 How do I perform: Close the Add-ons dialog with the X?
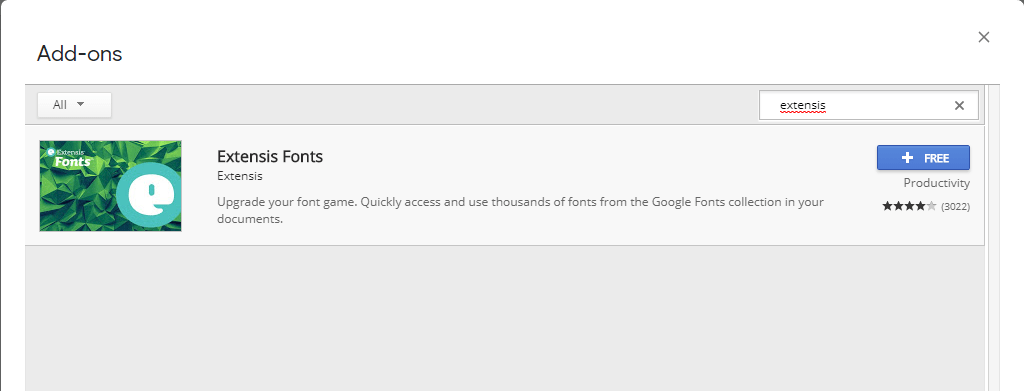[984, 37]
